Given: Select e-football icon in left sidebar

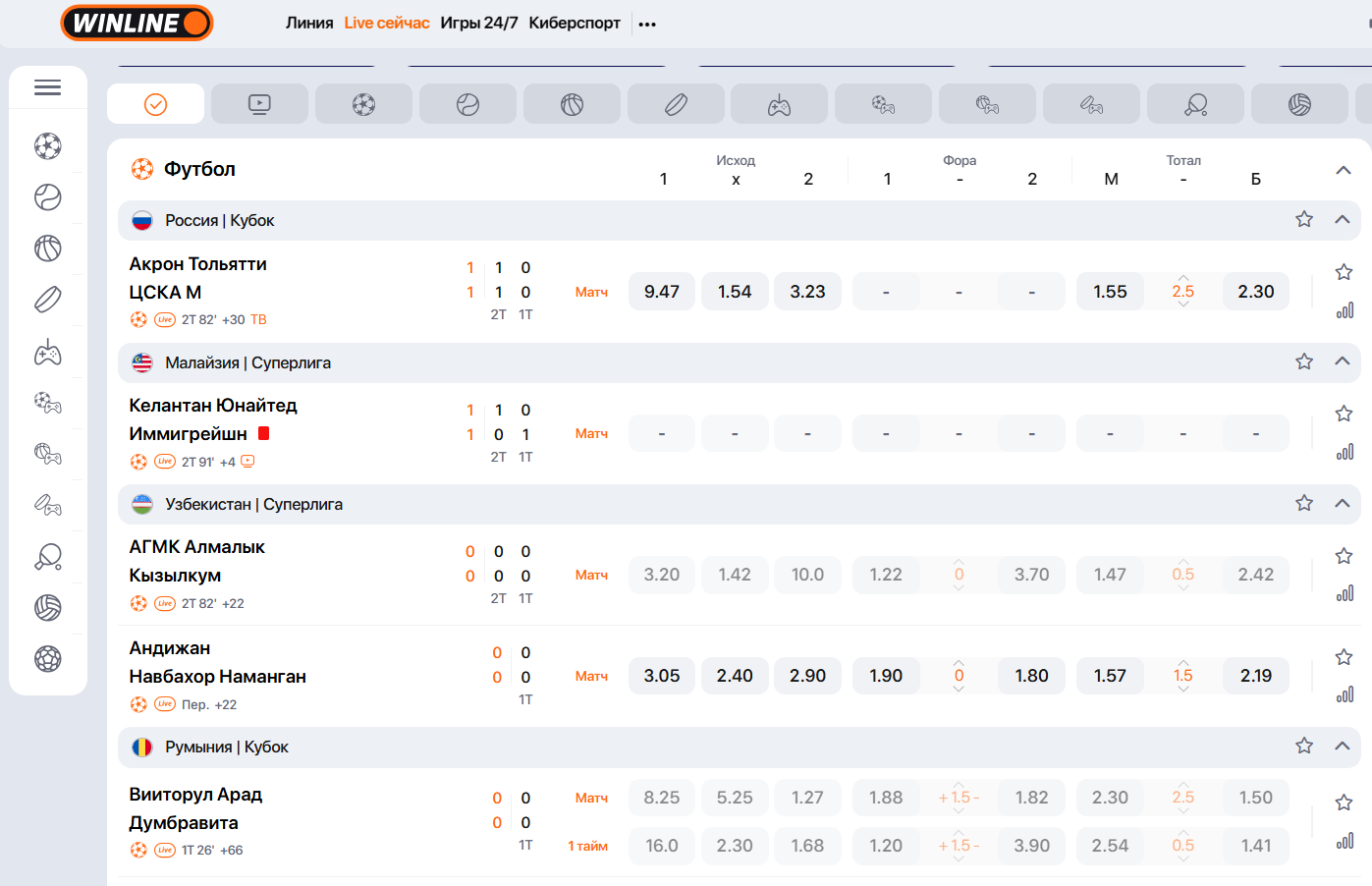Looking at the screenshot, I should point(47,403).
